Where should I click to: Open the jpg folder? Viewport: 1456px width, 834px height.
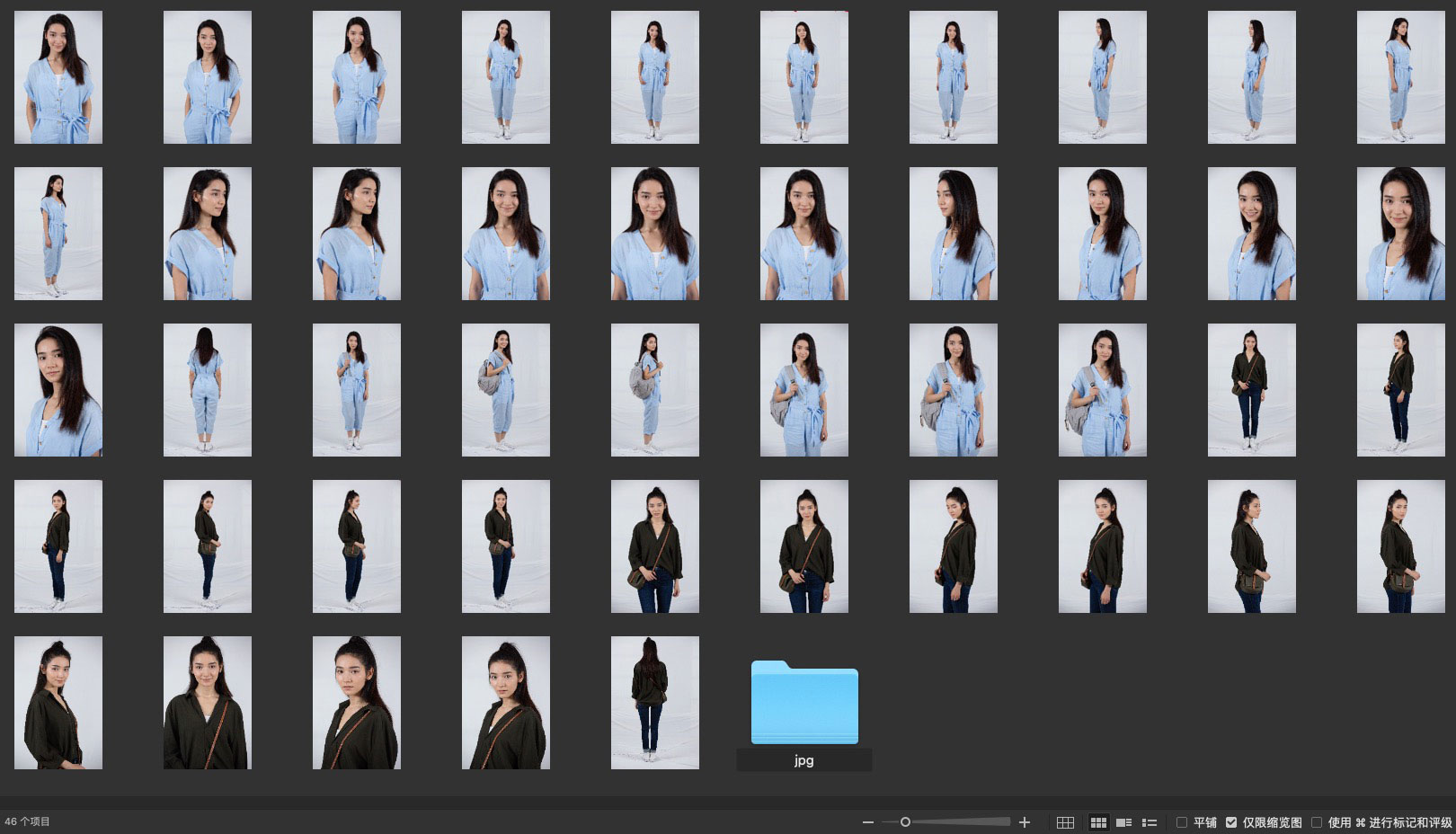803,703
